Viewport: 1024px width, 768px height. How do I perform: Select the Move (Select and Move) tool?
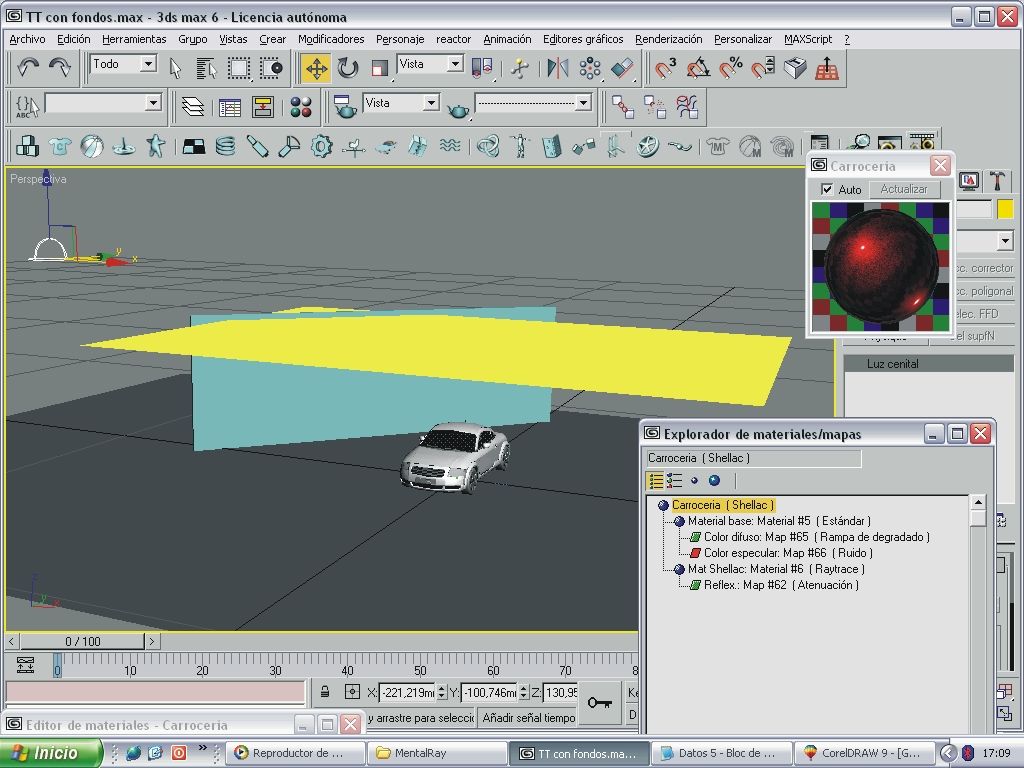pos(316,68)
